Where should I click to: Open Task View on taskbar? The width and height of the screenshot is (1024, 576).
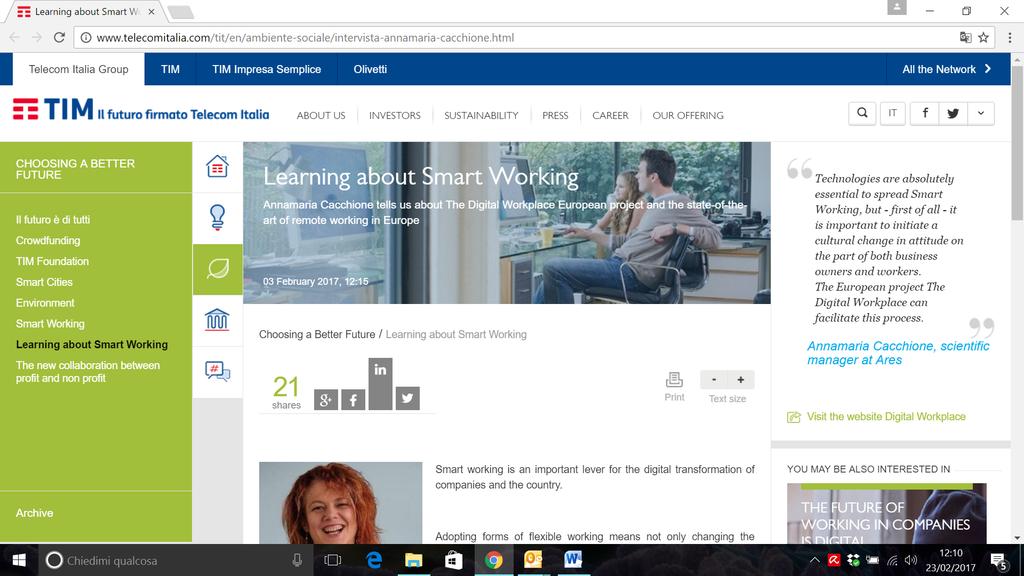[x=332, y=560]
